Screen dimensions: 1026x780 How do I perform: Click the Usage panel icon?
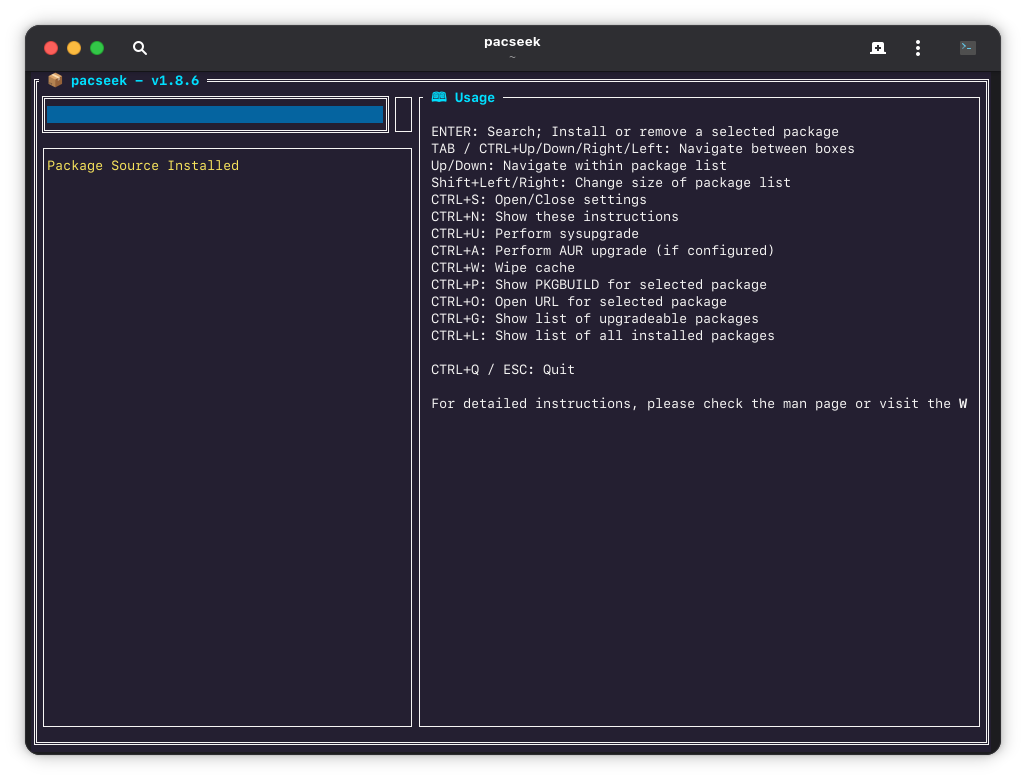(x=438, y=97)
